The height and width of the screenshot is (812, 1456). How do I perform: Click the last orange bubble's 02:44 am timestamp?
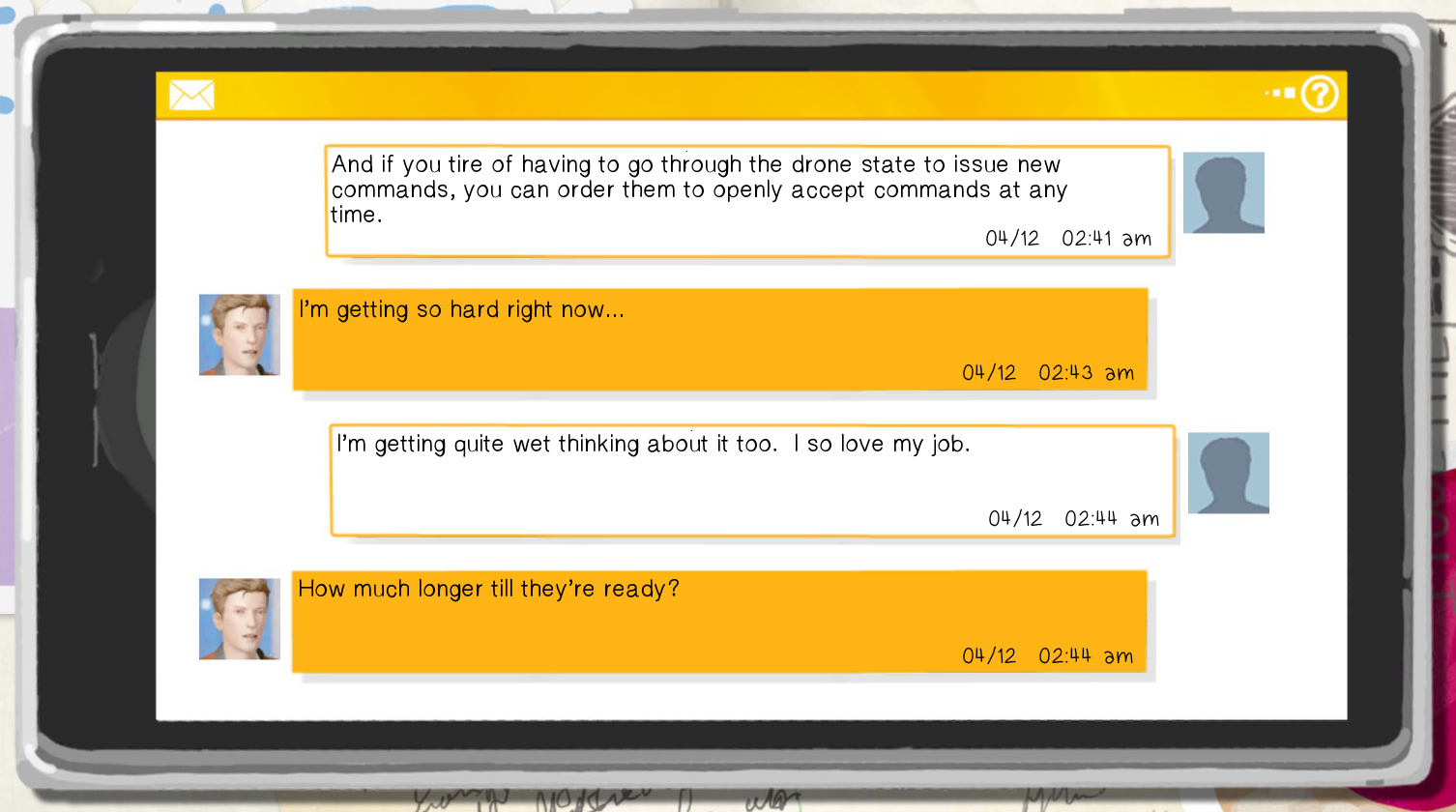pos(1048,655)
